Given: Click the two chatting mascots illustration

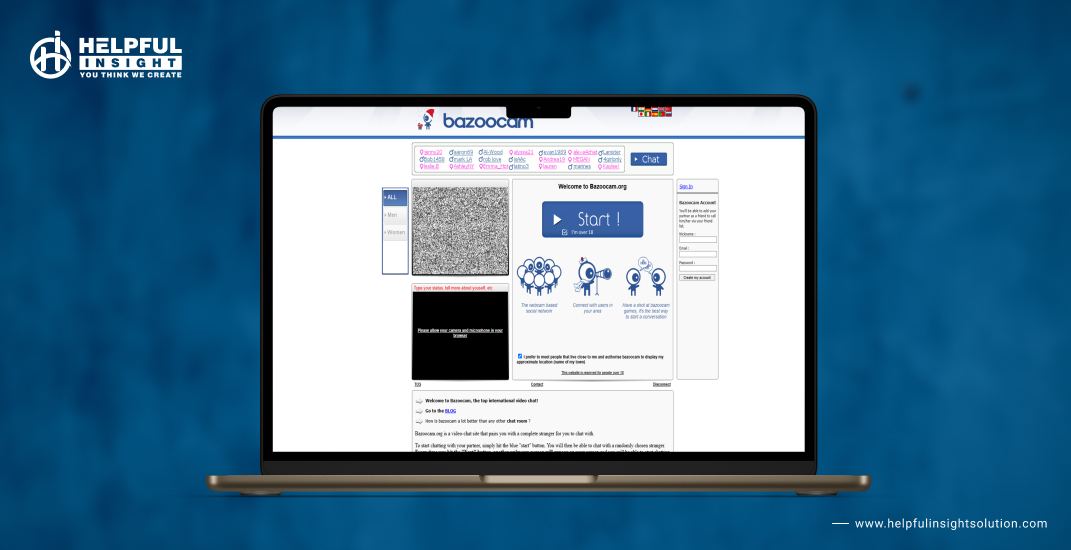Looking at the screenshot, I should (x=645, y=276).
